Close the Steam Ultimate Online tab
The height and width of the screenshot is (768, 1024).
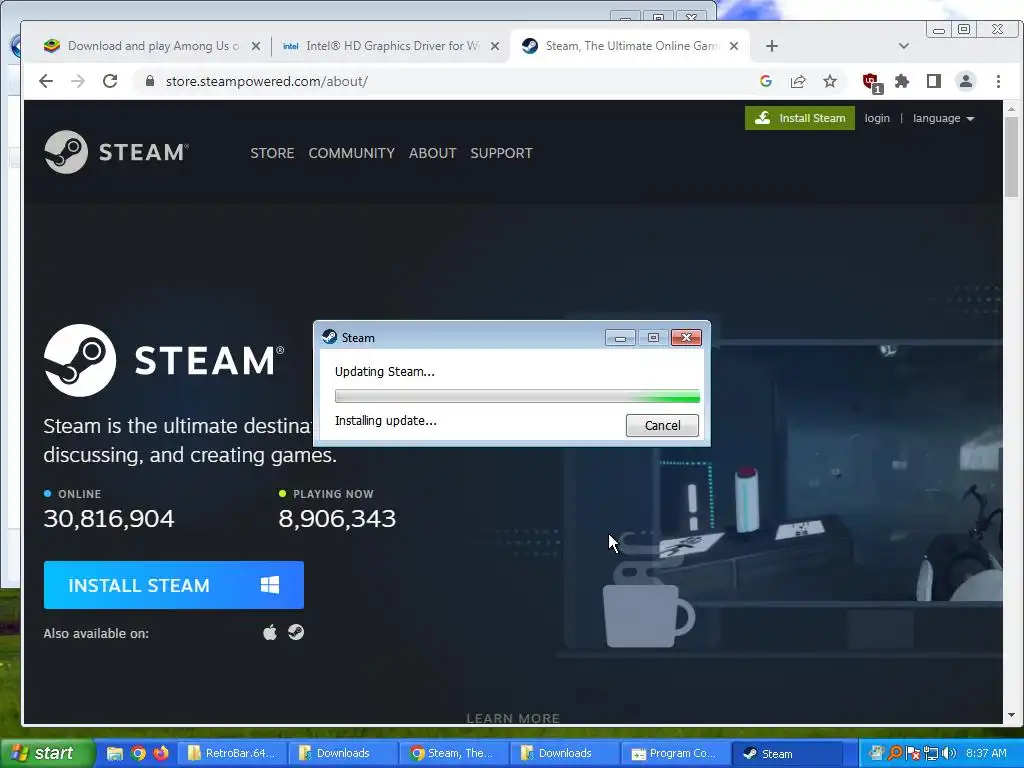click(x=734, y=46)
